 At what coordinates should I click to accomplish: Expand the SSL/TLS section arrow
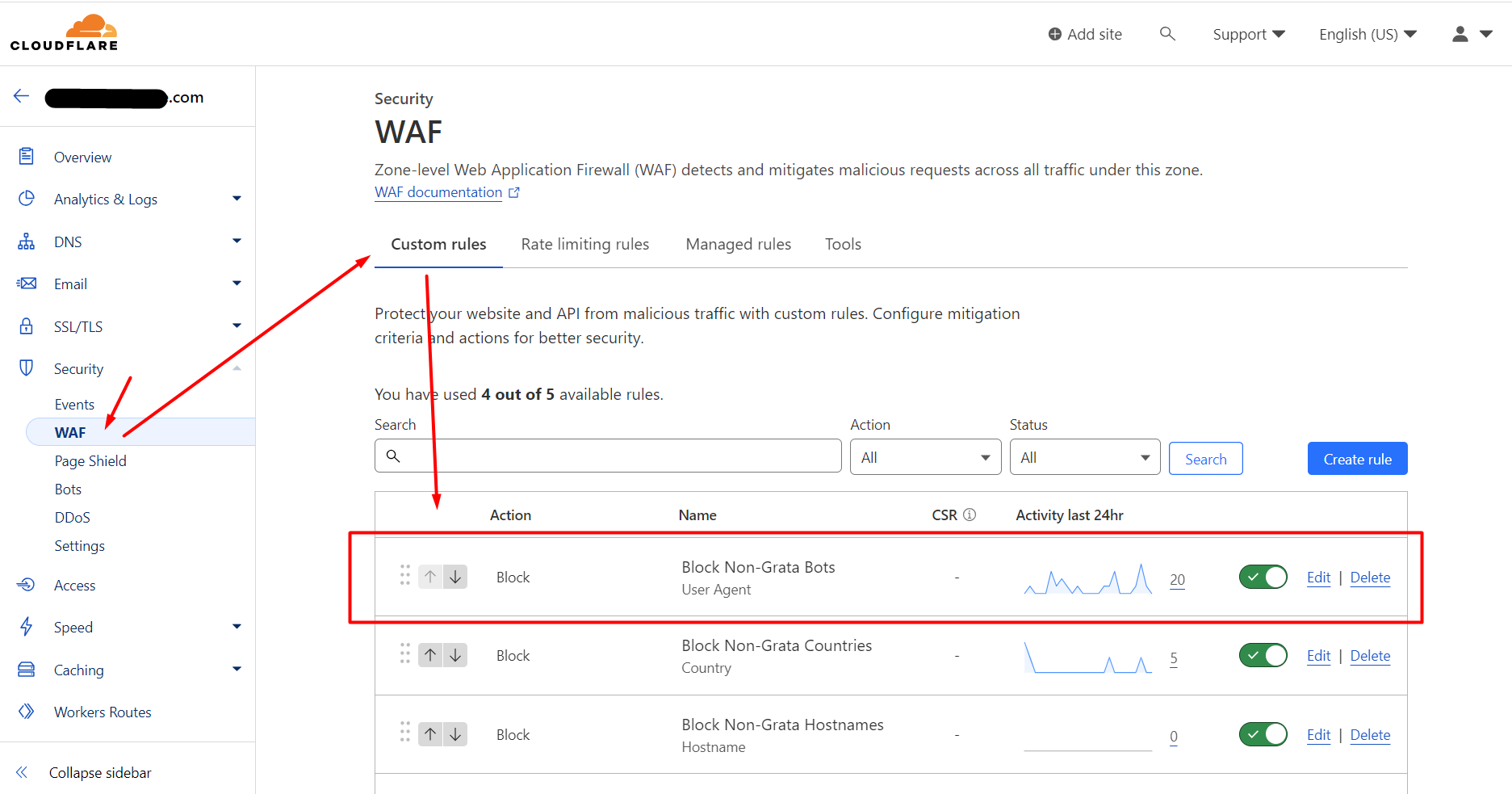[237, 326]
